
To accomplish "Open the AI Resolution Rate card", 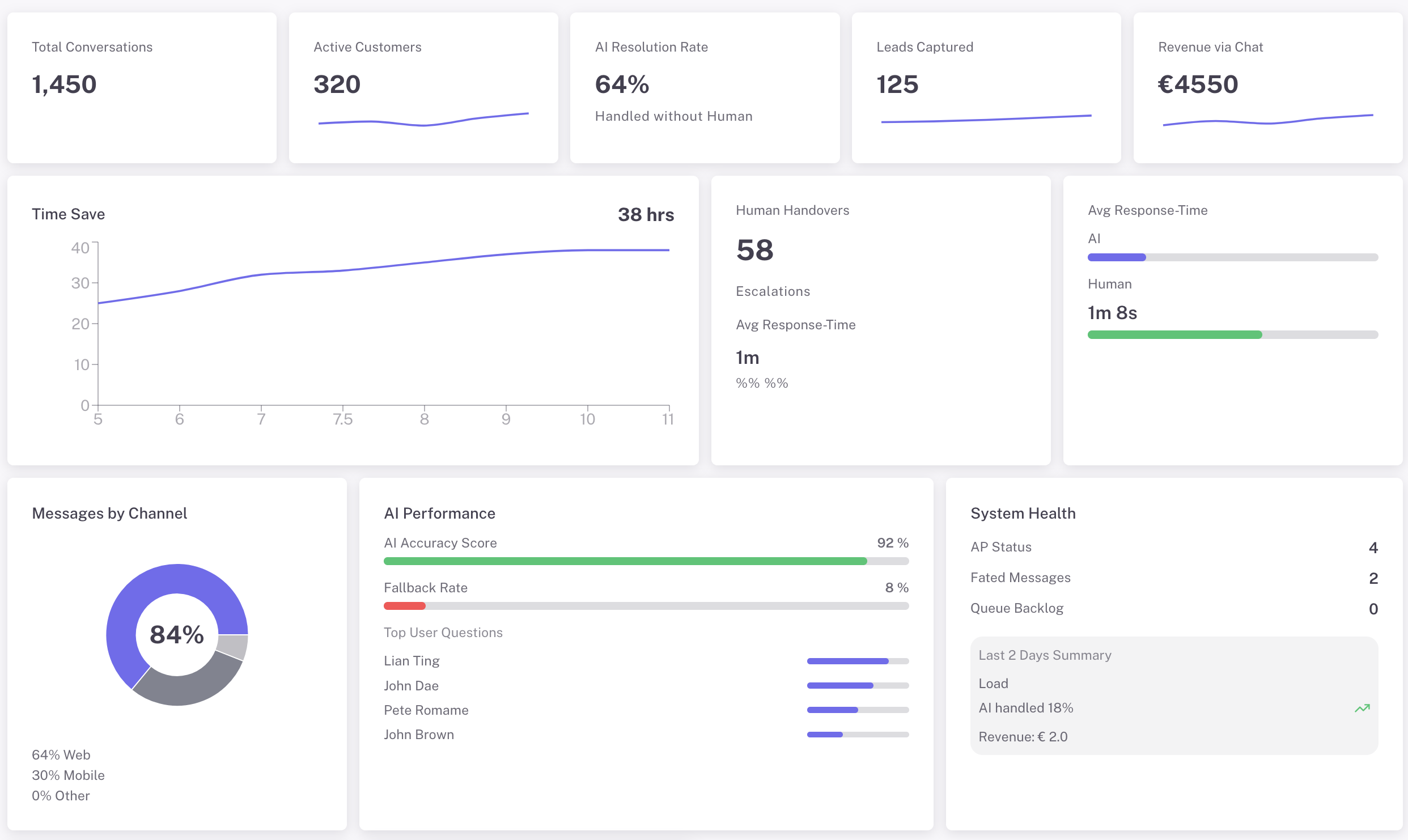I will coord(704,88).
